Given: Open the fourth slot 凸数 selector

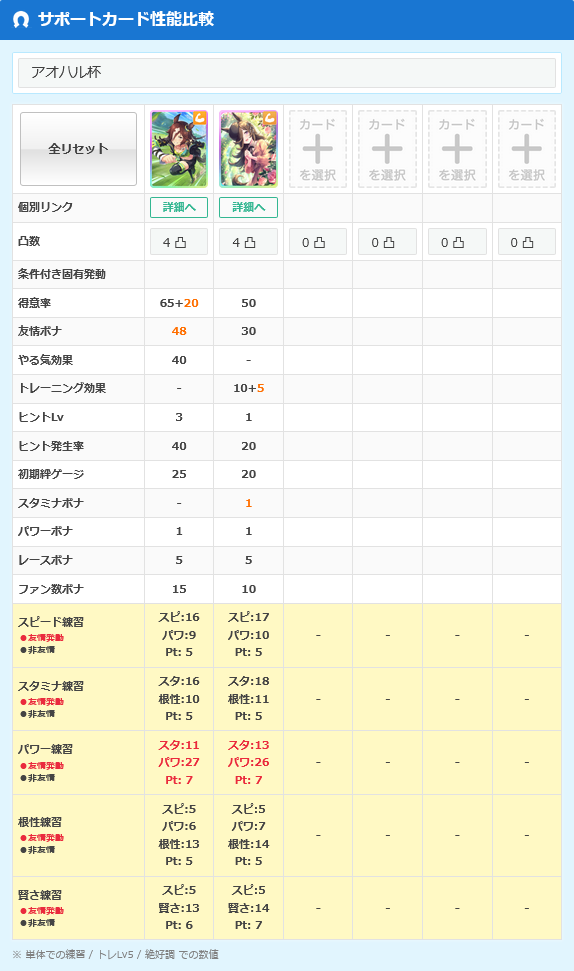Looking at the screenshot, I should tap(388, 242).
